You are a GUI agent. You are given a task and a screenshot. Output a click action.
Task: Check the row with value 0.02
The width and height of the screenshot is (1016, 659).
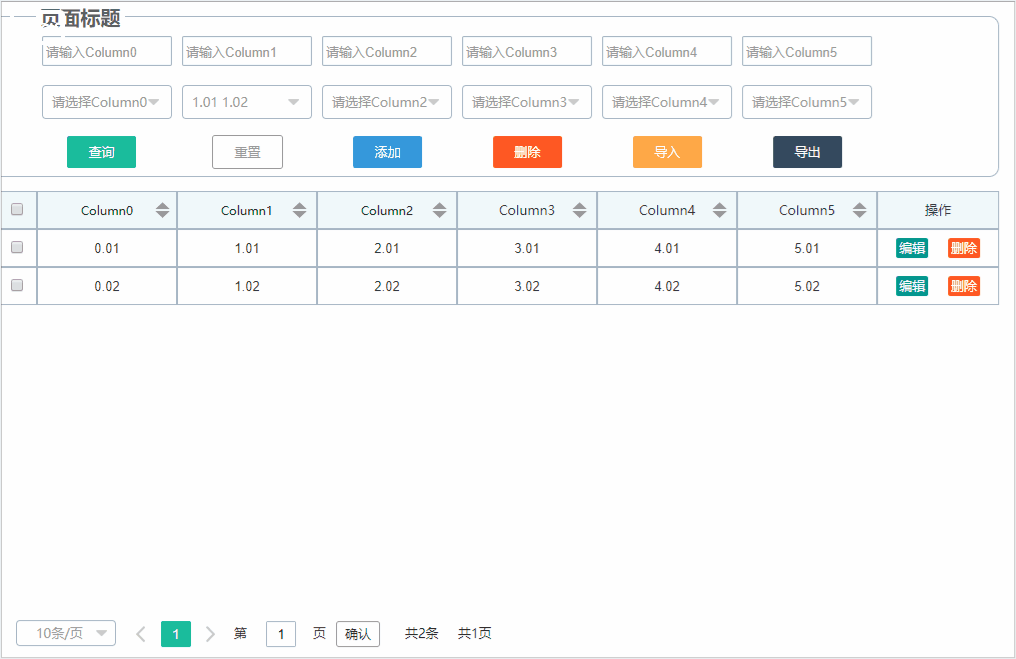click(17, 285)
